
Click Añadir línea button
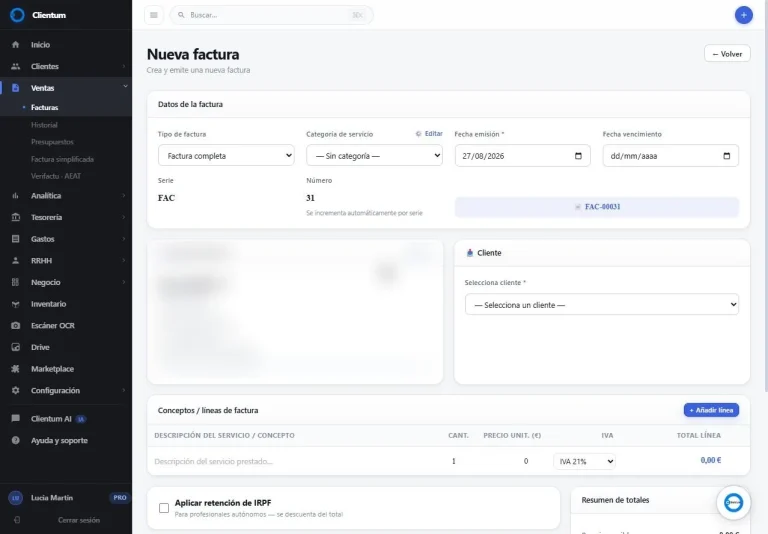[711, 410]
